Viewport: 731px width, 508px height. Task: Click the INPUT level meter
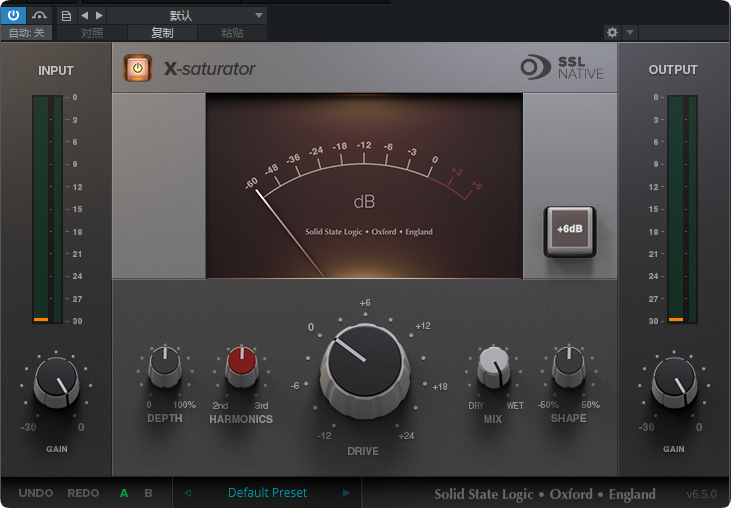[x=47, y=209]
